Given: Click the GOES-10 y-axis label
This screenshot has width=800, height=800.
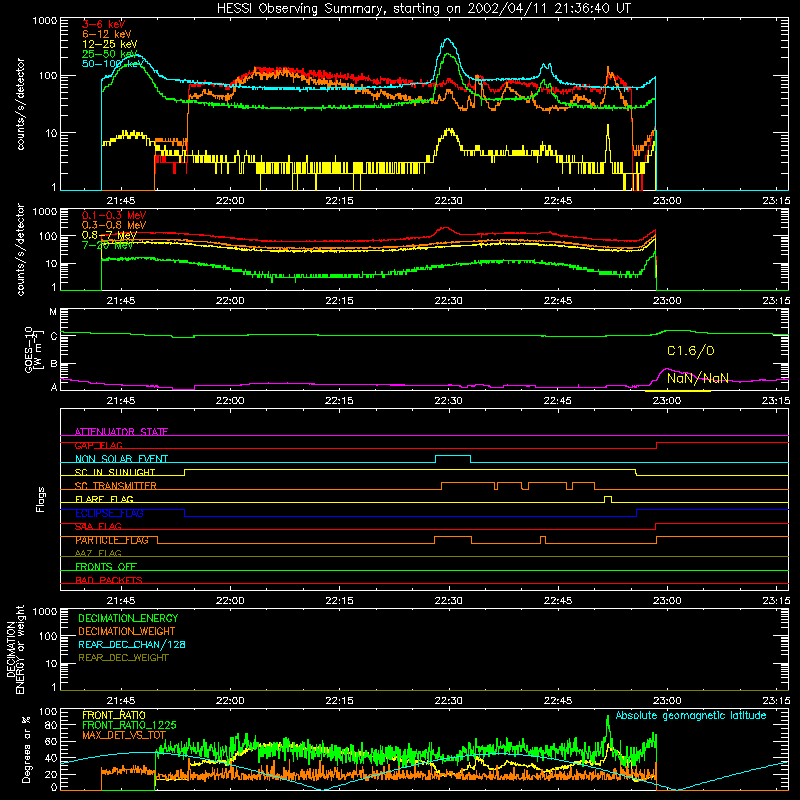Looking at the screenshot, I should (x=33, y=349).
